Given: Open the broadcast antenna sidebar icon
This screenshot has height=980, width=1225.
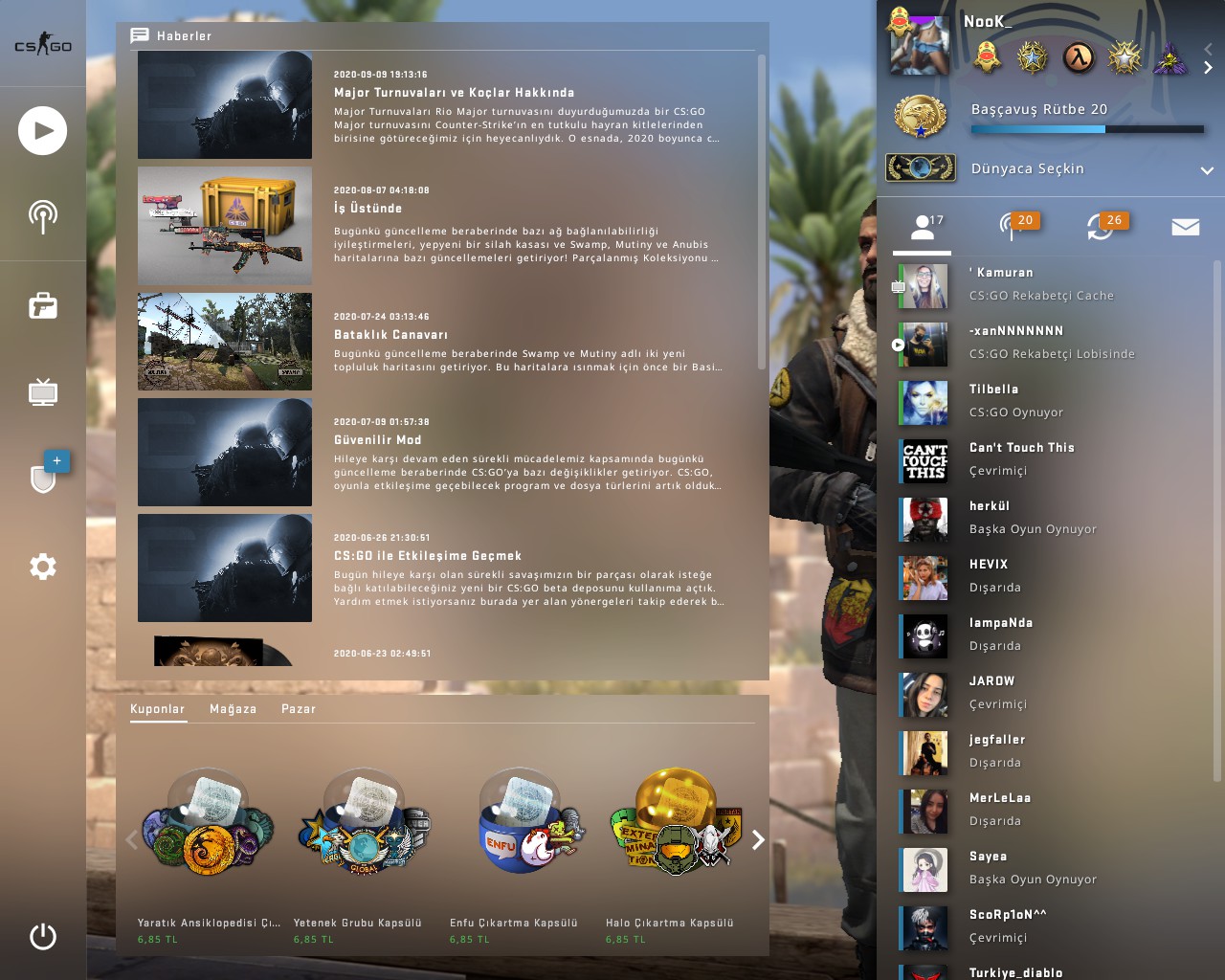Looking at the screenshot, I should 43,217.
